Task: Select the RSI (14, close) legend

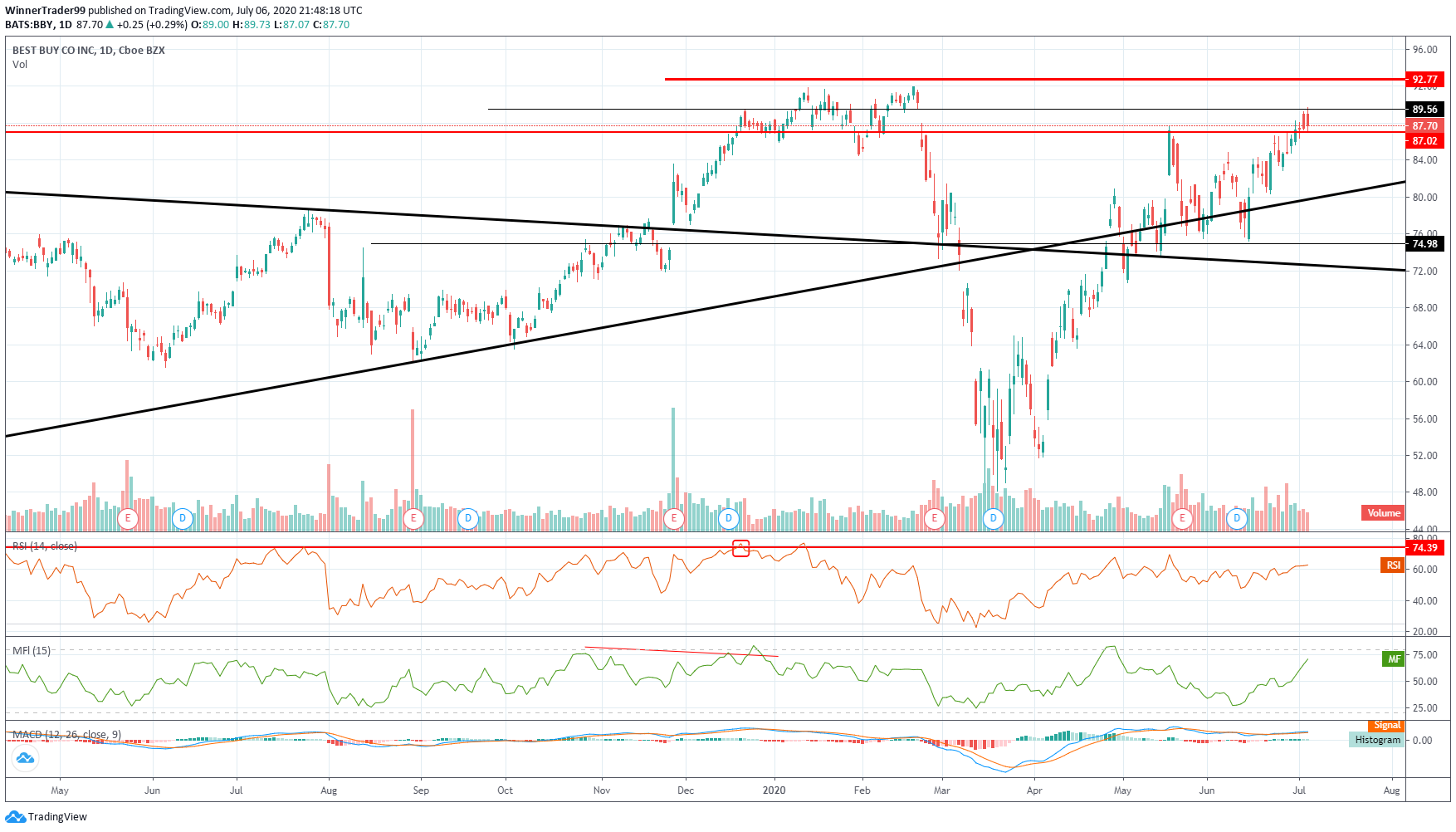Action: [x=45, y=546]
